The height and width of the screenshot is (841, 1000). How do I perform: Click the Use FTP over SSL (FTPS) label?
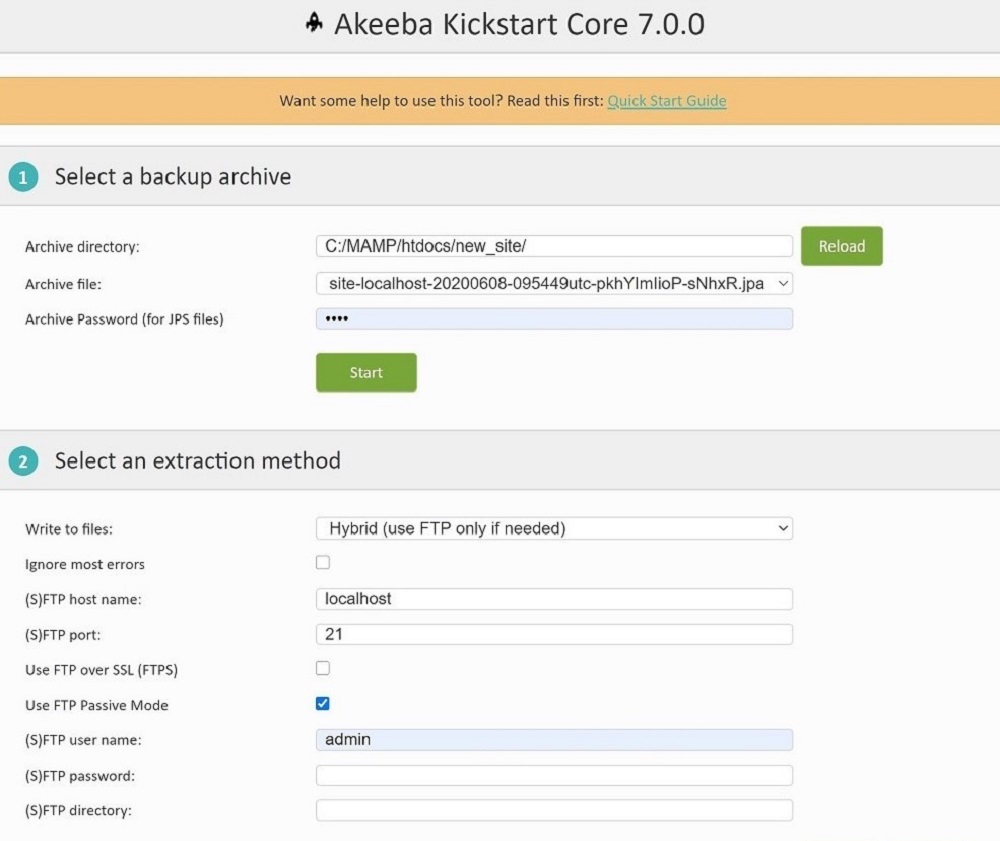point(101,670)
